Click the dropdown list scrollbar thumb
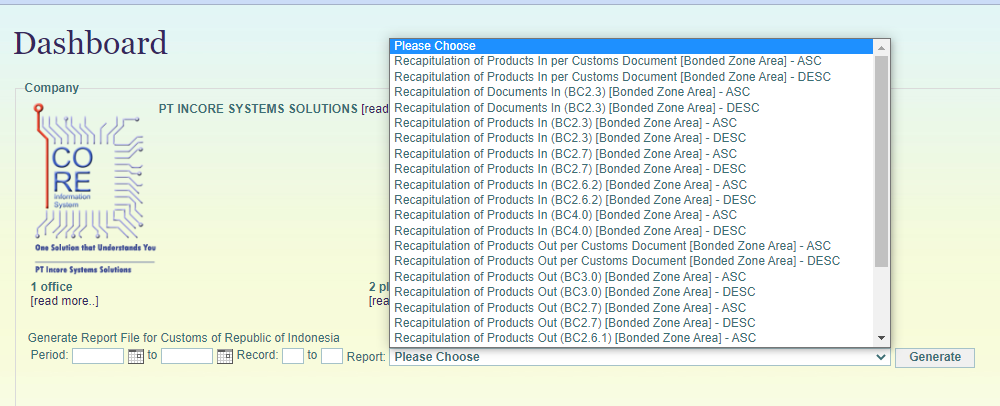 coord(881,161)
